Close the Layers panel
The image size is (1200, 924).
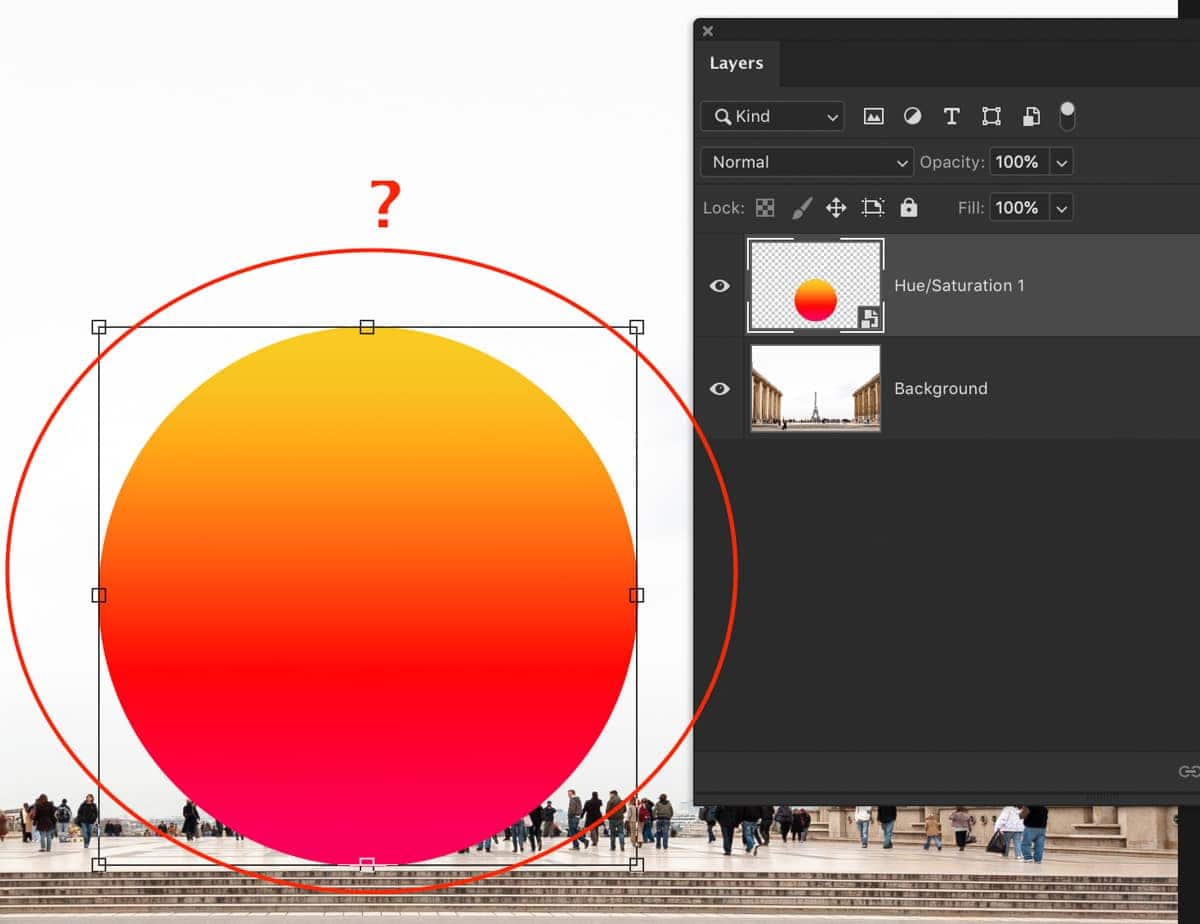coord(707,31)
